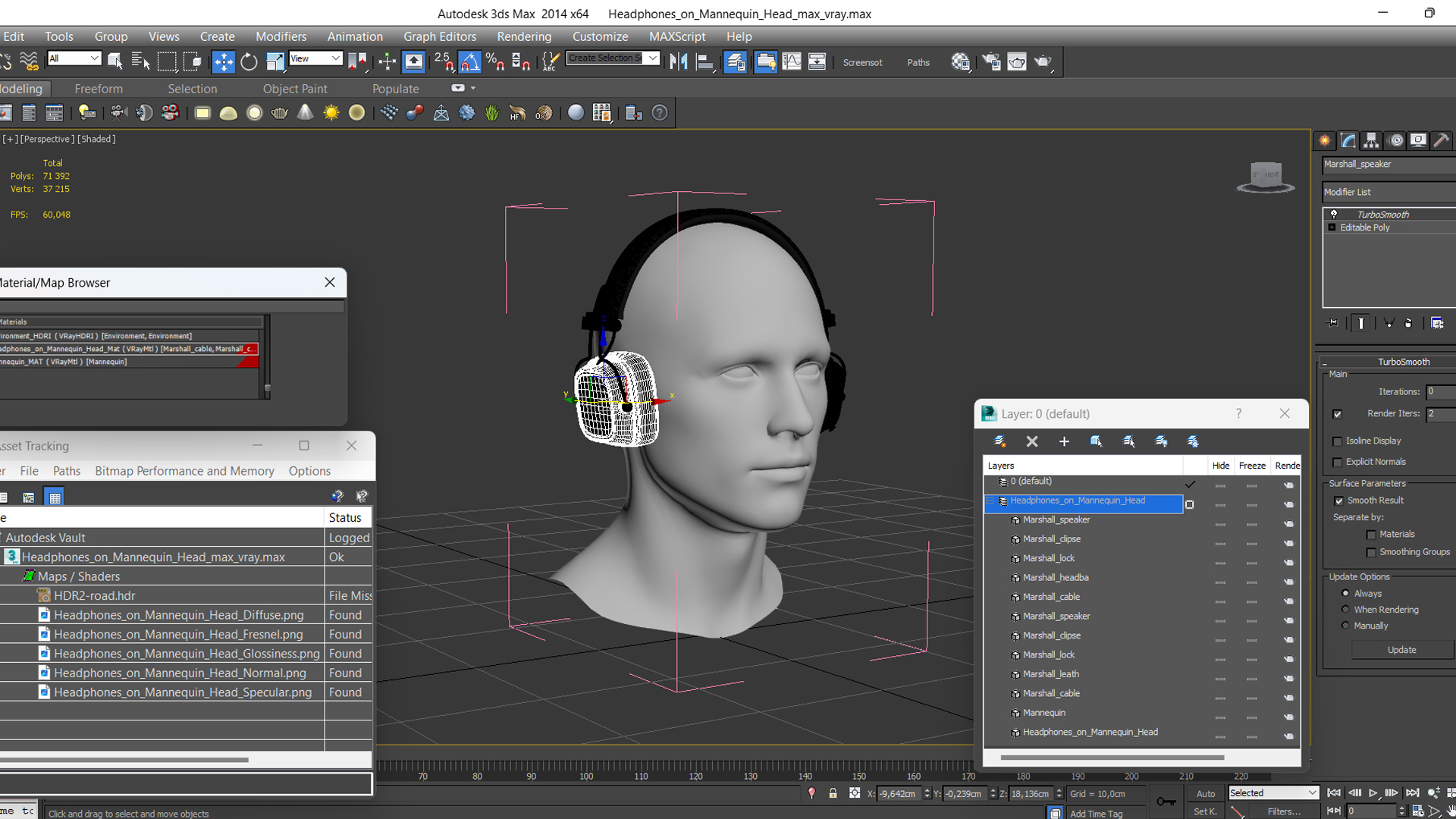Open the Select by Name list tool

pyautogui.click(x=140, y=61)
